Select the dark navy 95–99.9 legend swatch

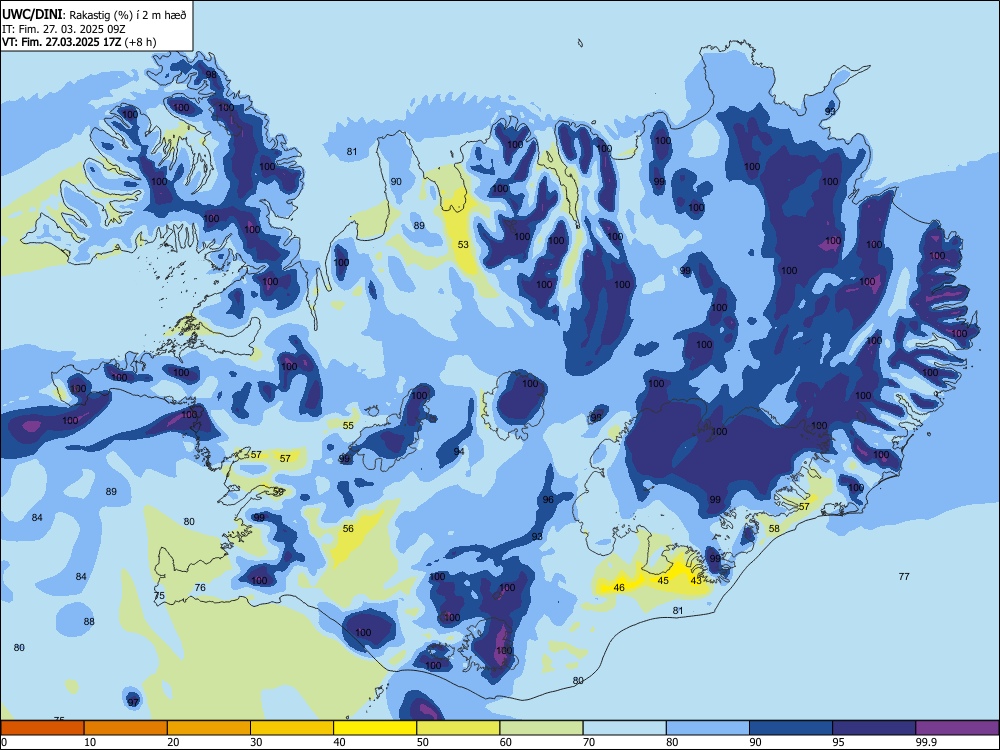pos(874,728)
